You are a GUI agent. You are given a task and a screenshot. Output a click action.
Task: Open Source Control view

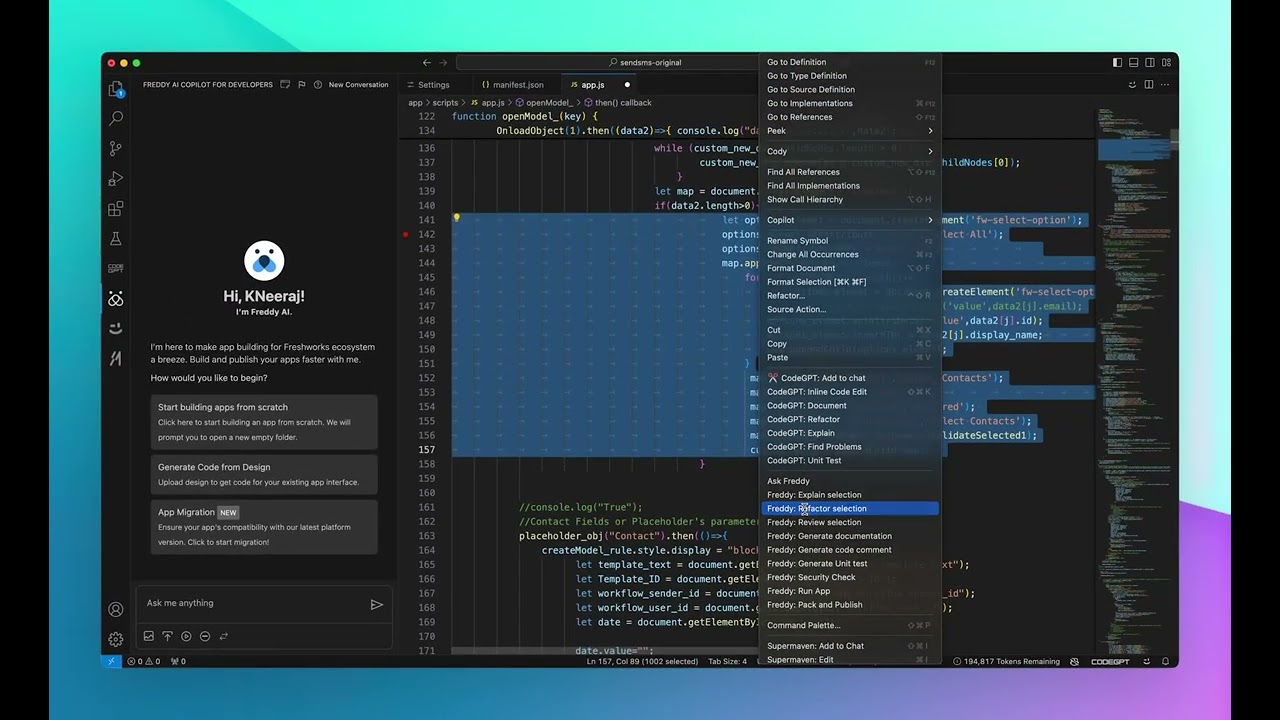click(116, 148)
